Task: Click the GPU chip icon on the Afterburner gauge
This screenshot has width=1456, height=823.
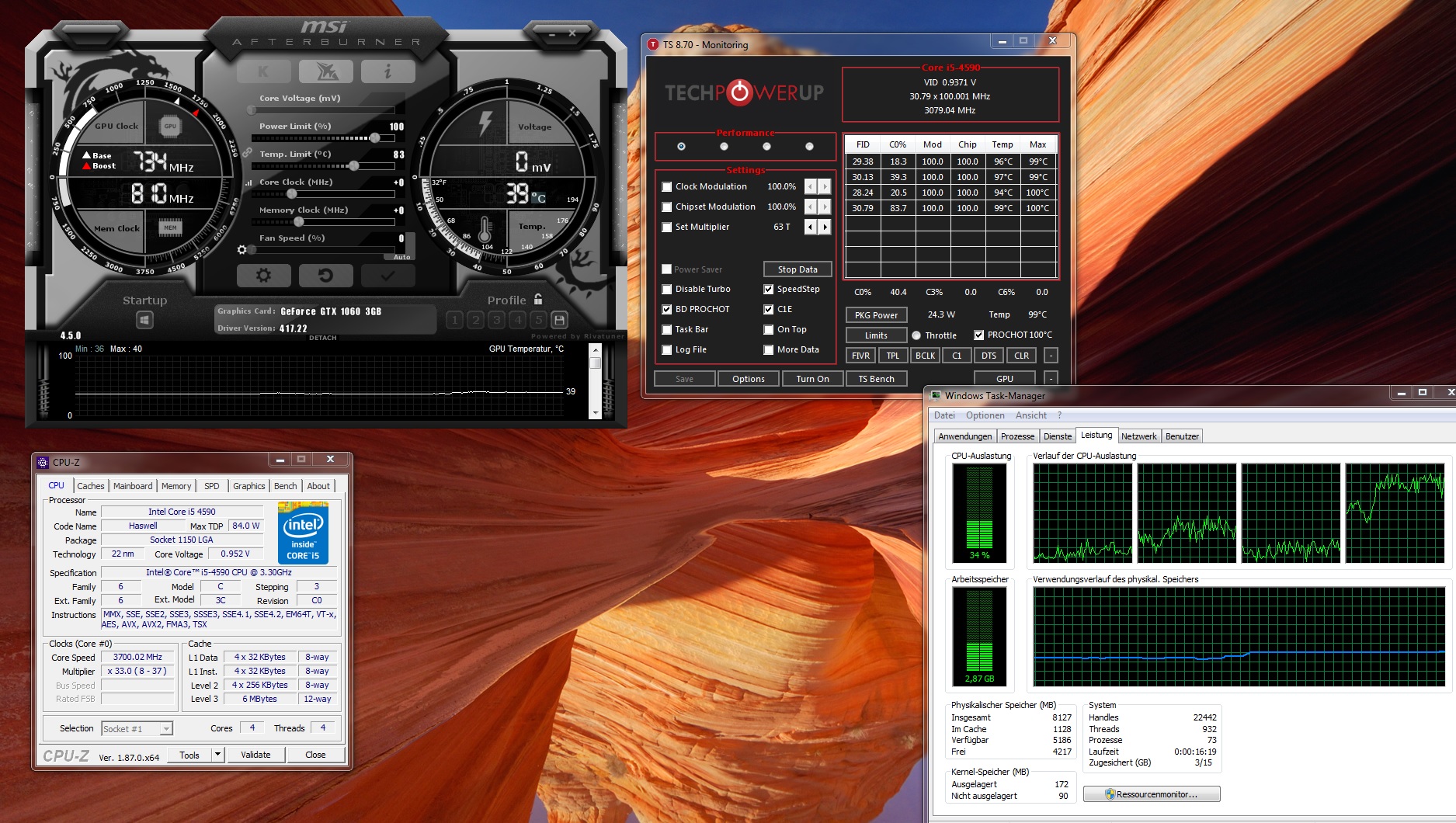Action: pos(170,126)
